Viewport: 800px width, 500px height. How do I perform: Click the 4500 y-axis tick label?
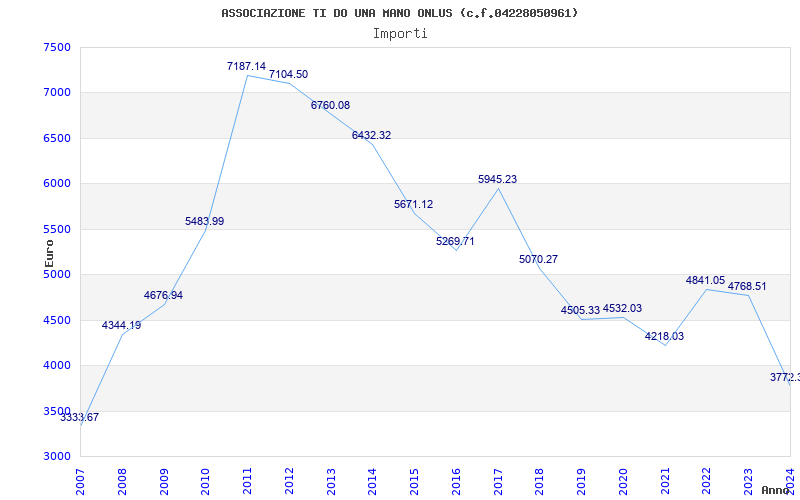(x=55, y=320)
